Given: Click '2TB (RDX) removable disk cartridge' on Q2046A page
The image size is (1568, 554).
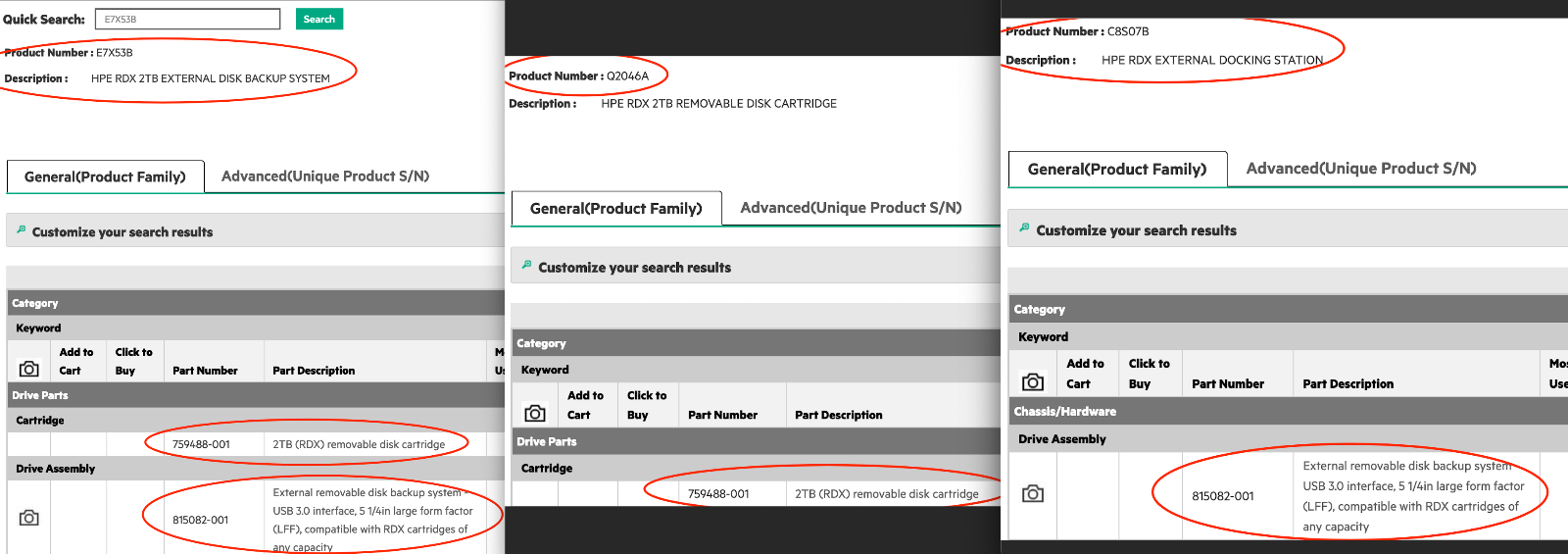Looking at the screenshot, I should coord(887,494).
